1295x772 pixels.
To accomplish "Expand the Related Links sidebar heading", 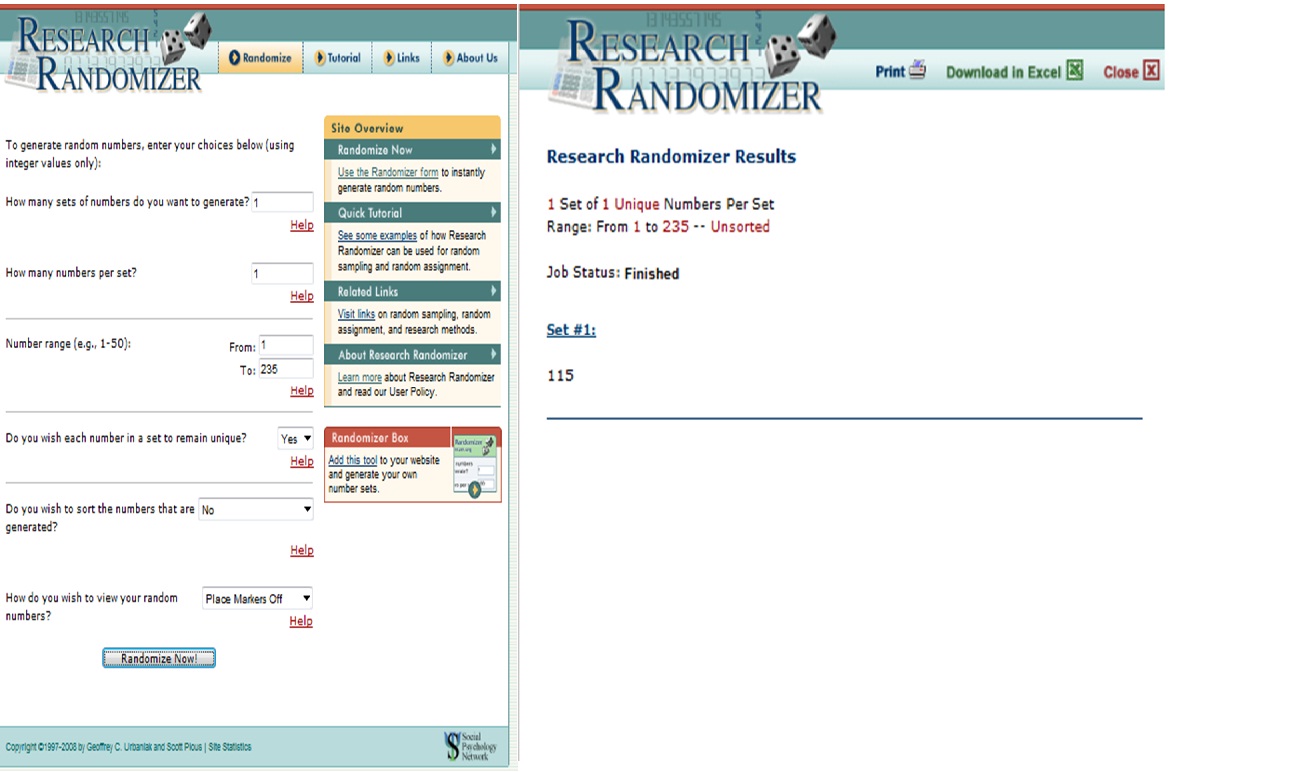I will point(412,292).
